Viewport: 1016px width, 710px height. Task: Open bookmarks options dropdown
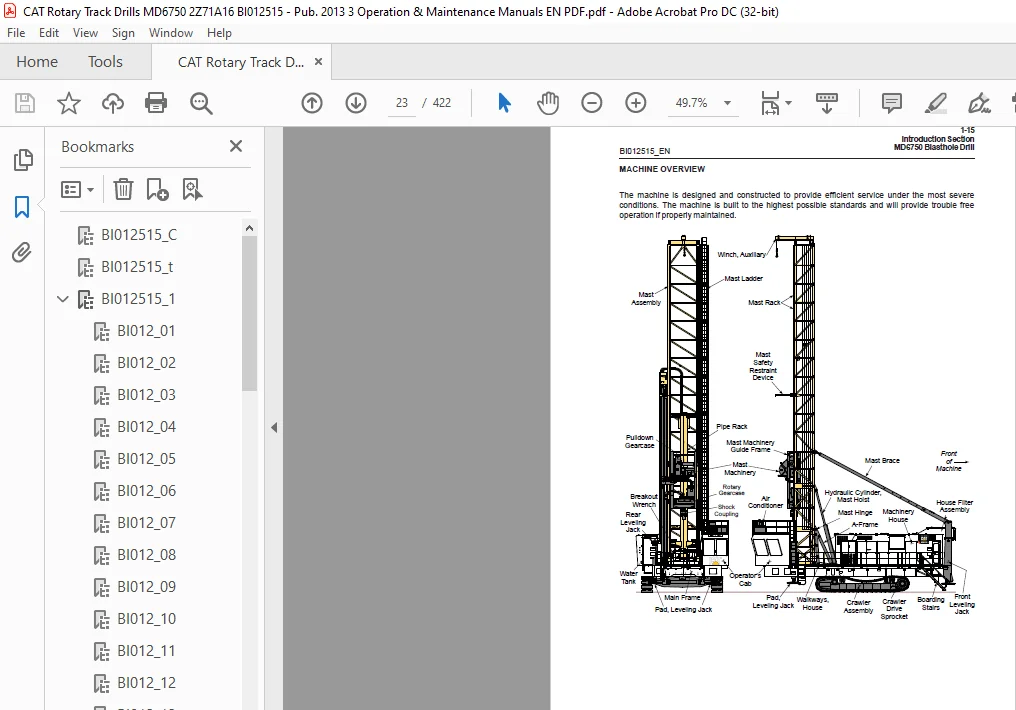click(x=77, y=190)
